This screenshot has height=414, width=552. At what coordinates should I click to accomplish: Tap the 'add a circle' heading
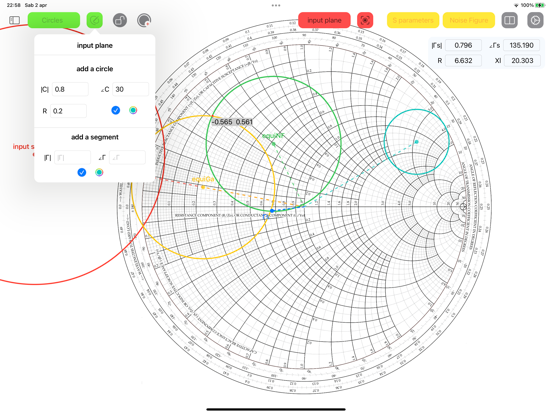[x=95, y=69]
